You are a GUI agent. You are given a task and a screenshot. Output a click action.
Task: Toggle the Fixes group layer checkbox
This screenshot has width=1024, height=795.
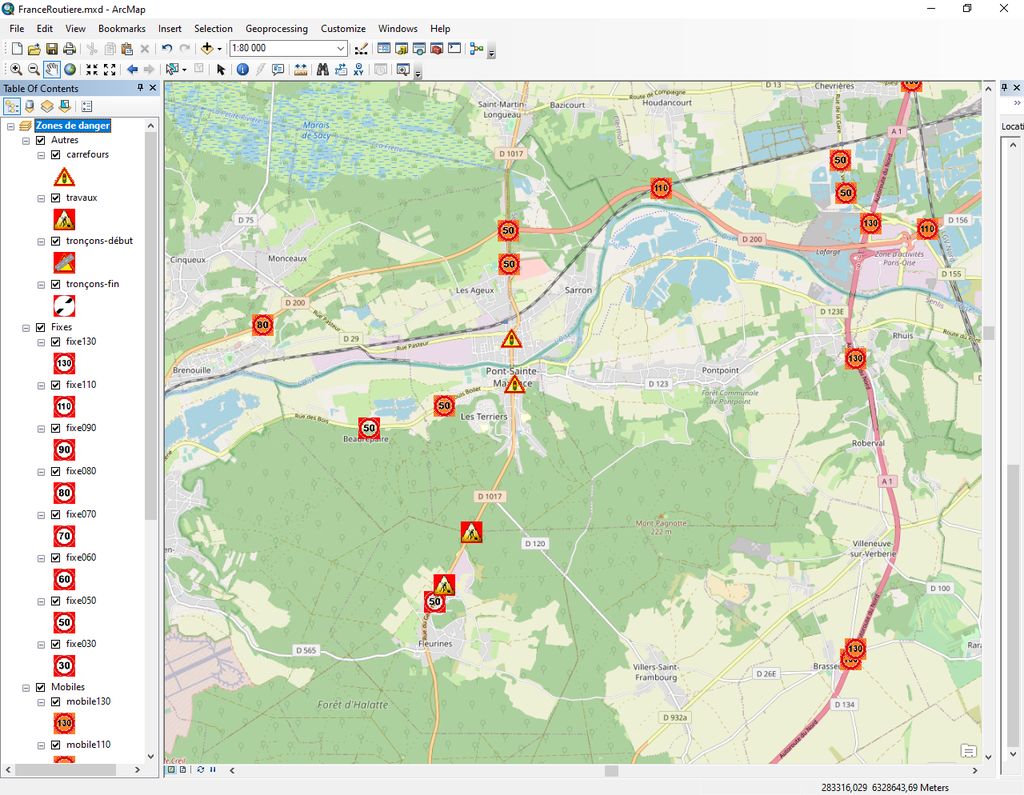(x=40, y=327)
